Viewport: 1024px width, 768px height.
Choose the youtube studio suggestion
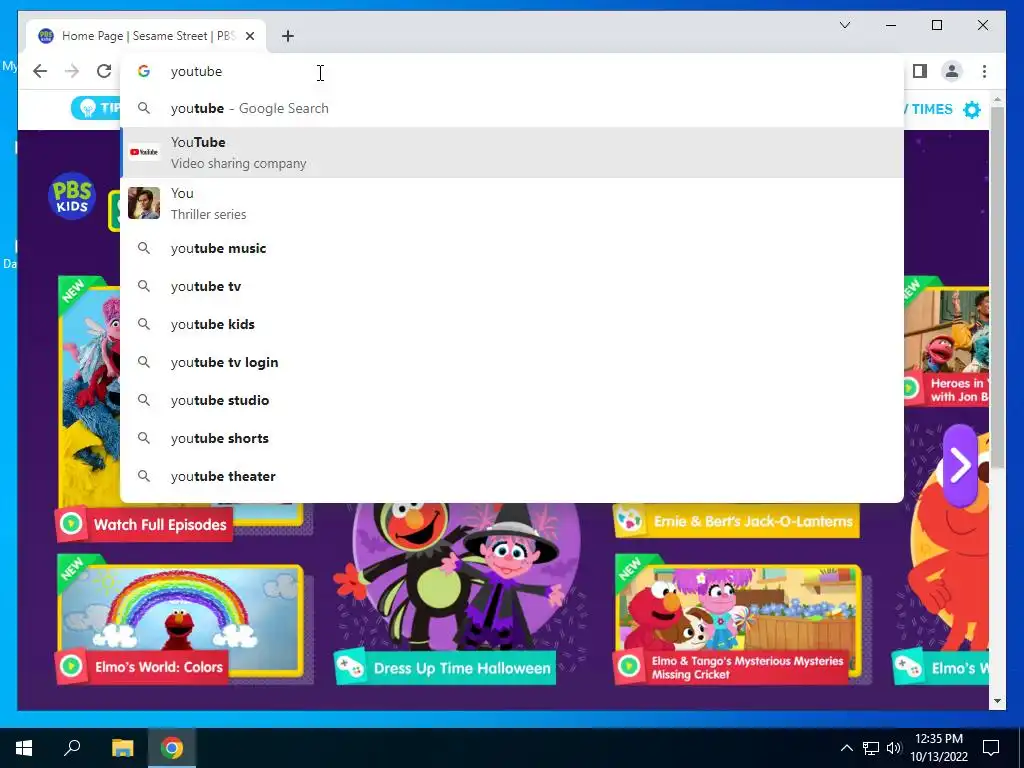tap(512, 400)
